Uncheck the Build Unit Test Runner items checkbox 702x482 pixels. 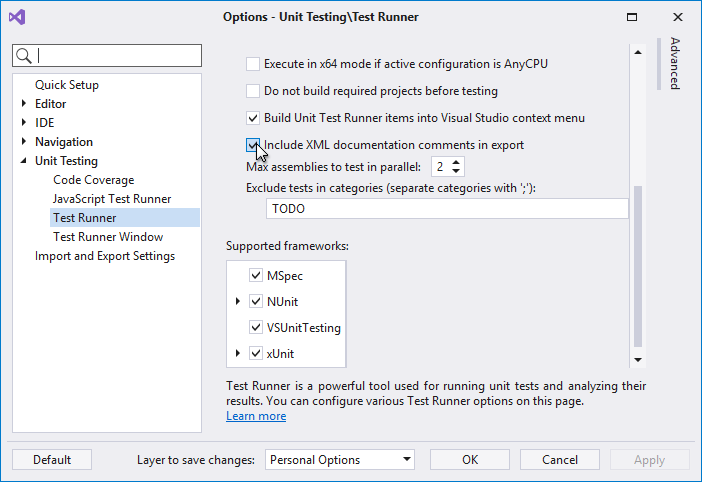(253, 118)
